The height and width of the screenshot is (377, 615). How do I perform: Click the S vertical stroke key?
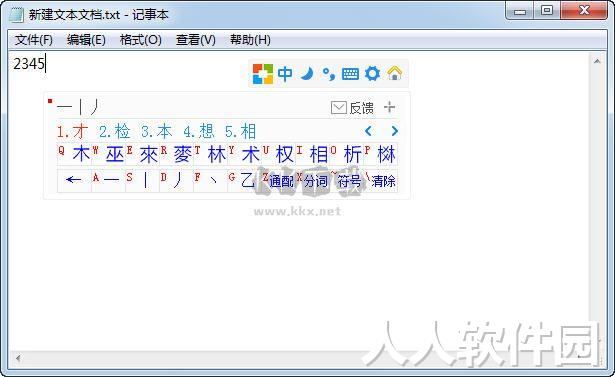(x=143, y=180)
